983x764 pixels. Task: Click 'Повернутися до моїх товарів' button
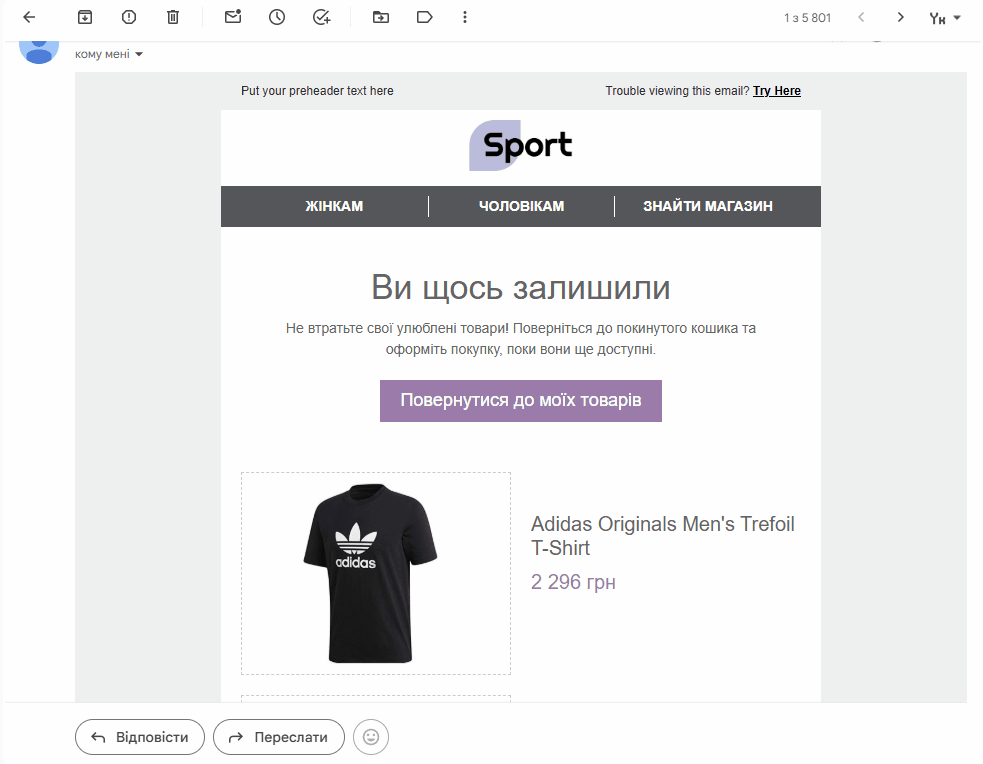[521, 401]
